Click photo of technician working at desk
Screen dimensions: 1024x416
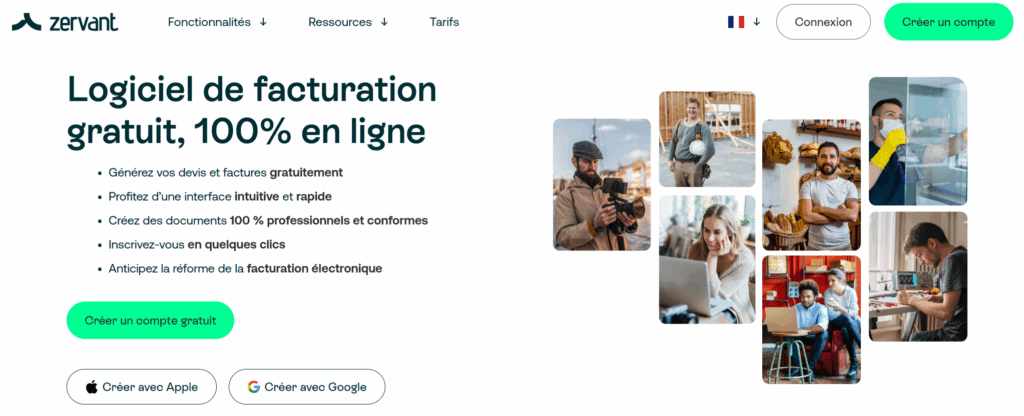[x=917, y=276]
